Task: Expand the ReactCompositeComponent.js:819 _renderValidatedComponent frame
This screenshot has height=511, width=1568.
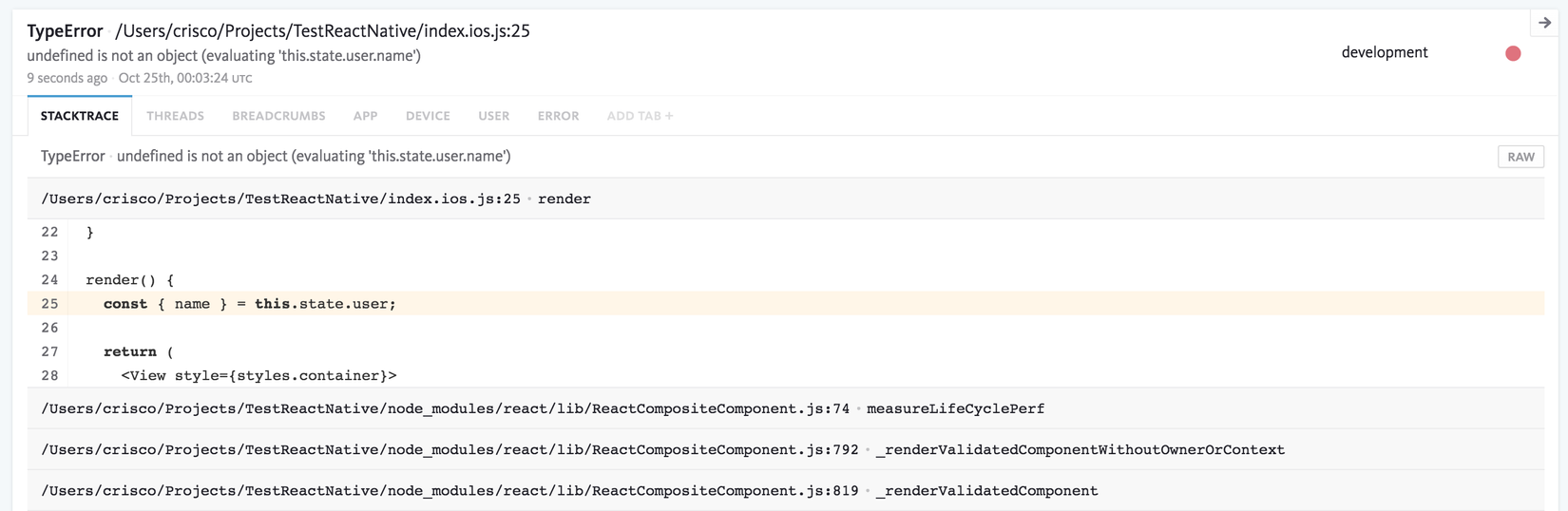Action: pyautogui.click(x=786, y=490)
